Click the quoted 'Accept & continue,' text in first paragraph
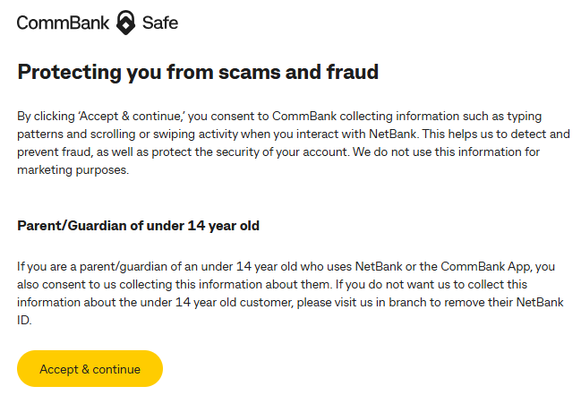This screenshot has height=397, width=581. (x=131, y=116)
